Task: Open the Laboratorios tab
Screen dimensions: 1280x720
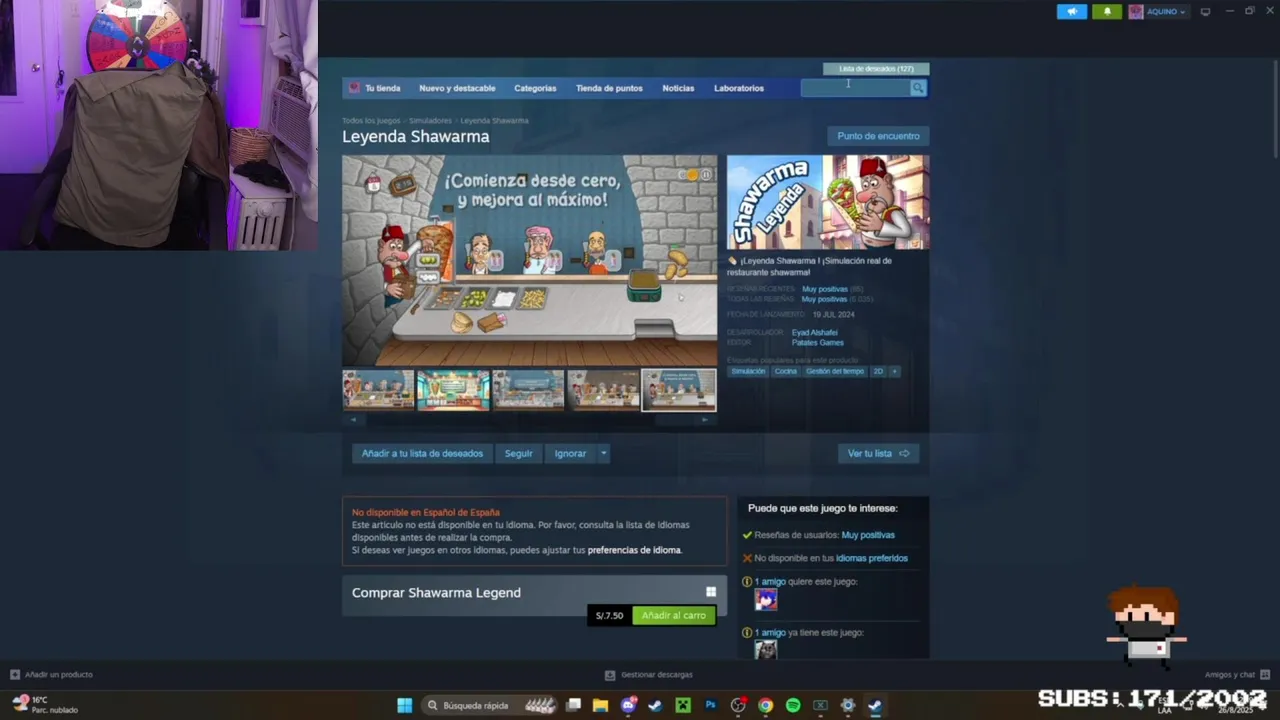Action: [x=739, y=88]
